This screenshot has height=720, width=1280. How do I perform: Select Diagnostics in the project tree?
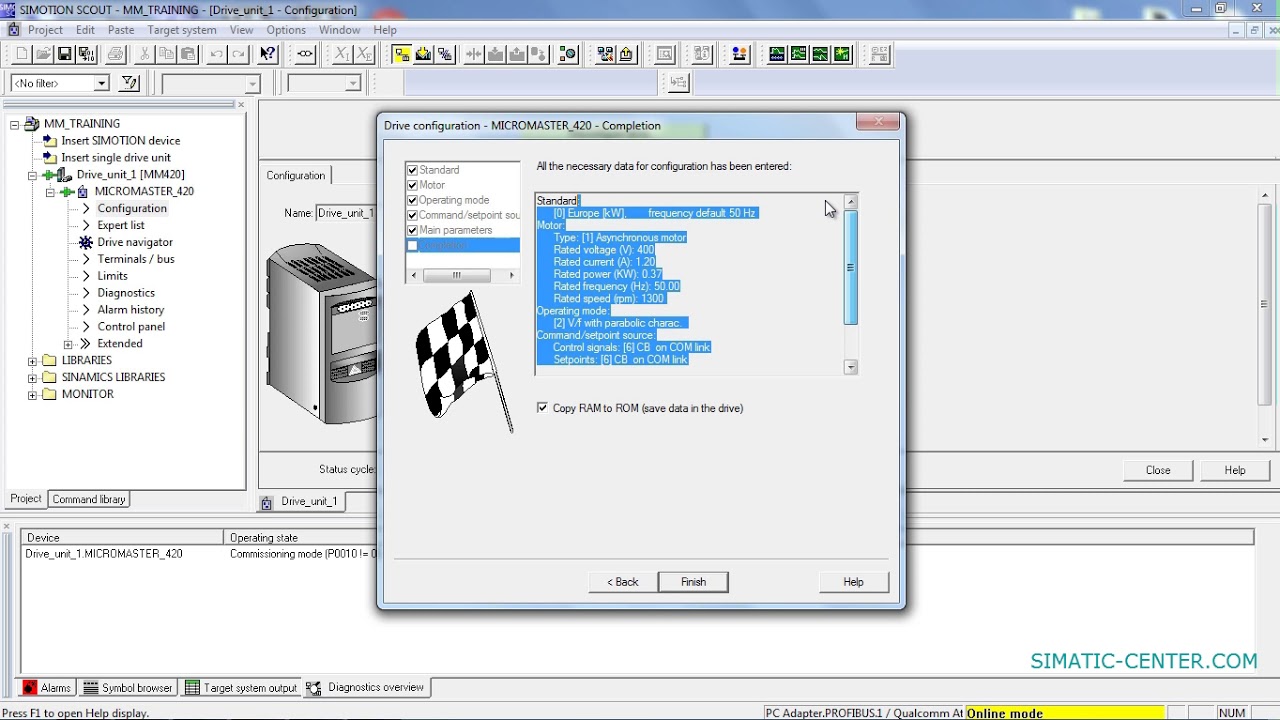[126, 293]
